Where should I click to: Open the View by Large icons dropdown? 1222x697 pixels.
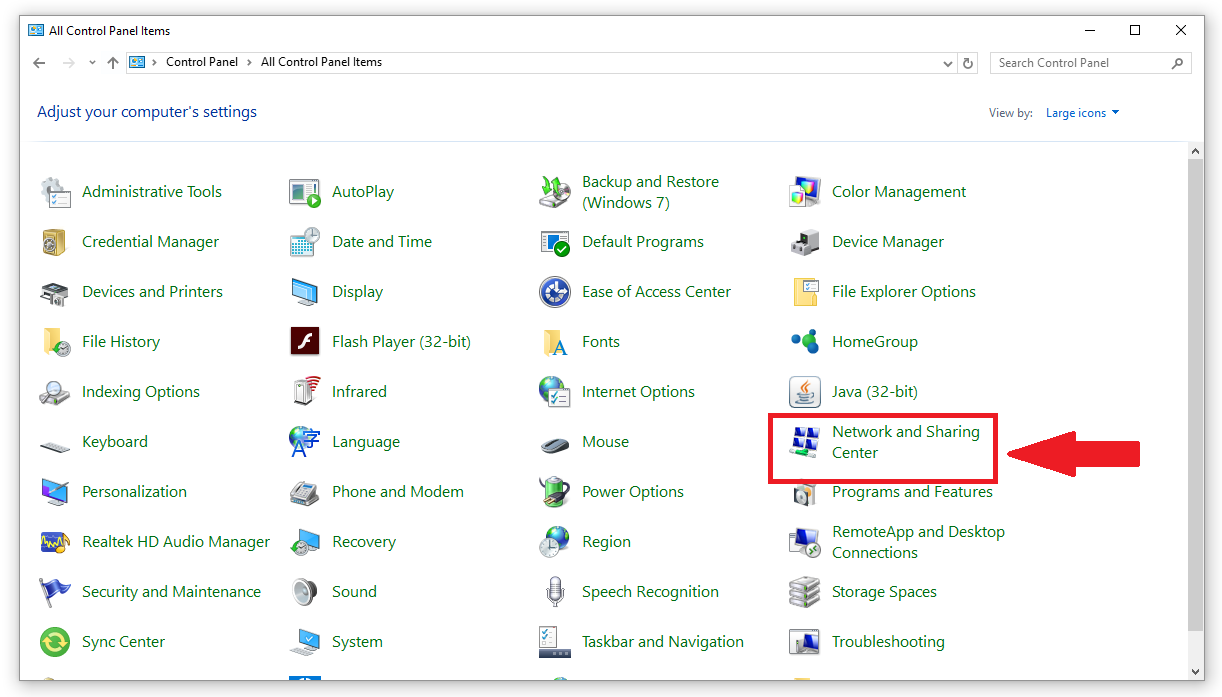[1083, 113]
